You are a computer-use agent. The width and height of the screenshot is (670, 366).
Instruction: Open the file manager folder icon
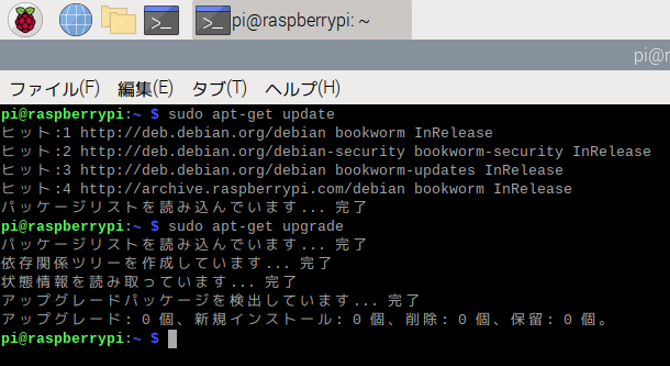(x=118, y=20)
